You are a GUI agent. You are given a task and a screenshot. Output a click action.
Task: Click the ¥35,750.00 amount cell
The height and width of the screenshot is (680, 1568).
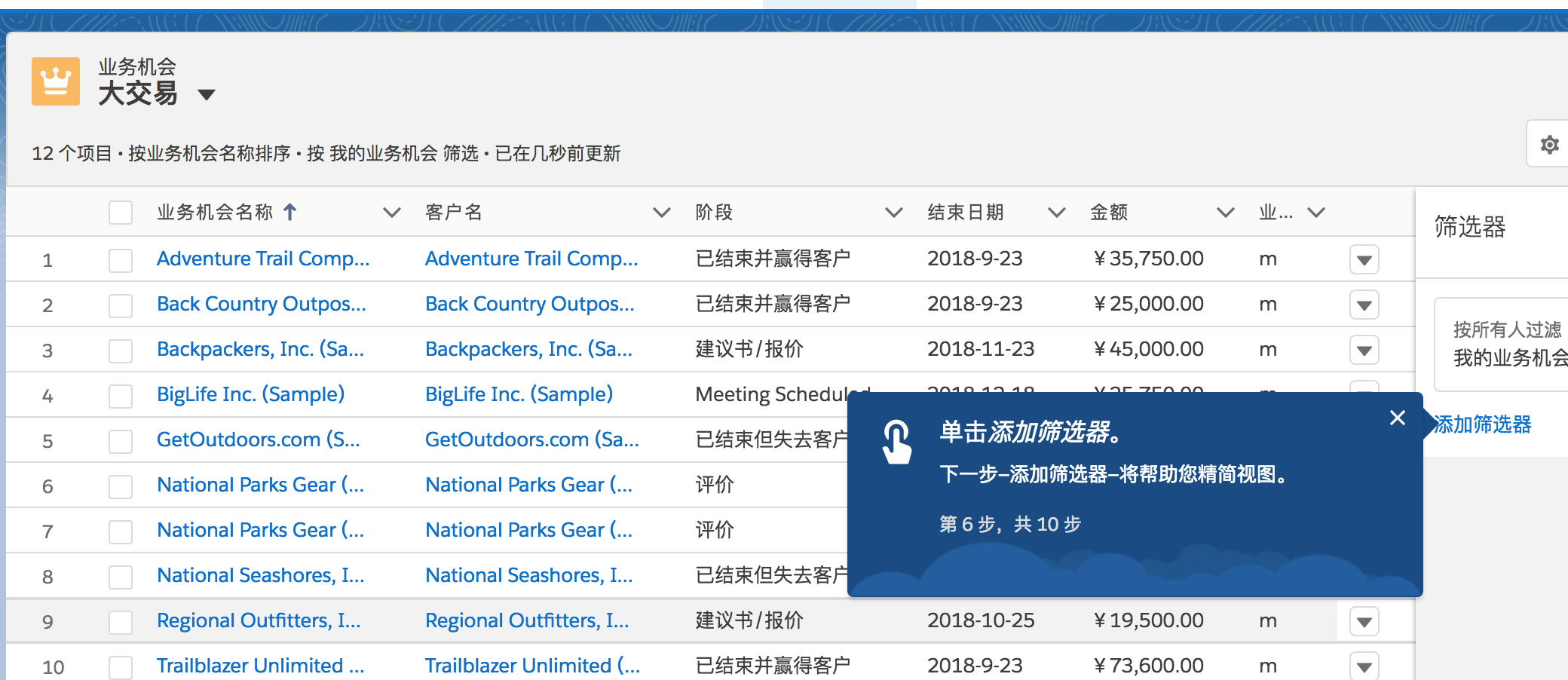[x=1149, y=259]
